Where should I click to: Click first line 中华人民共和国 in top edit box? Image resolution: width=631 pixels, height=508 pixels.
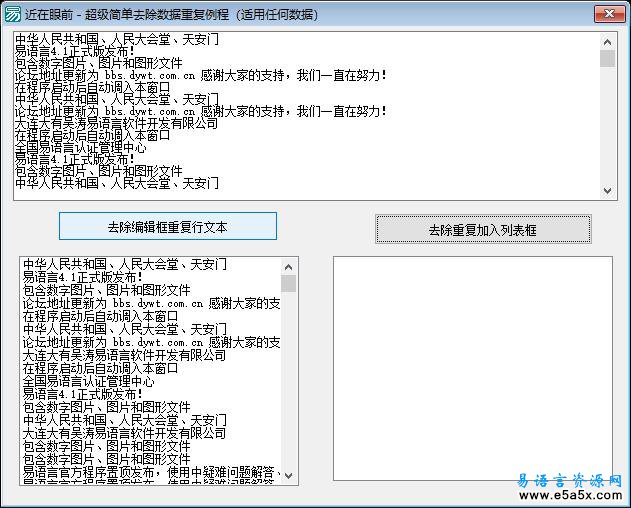pos(117,39)
